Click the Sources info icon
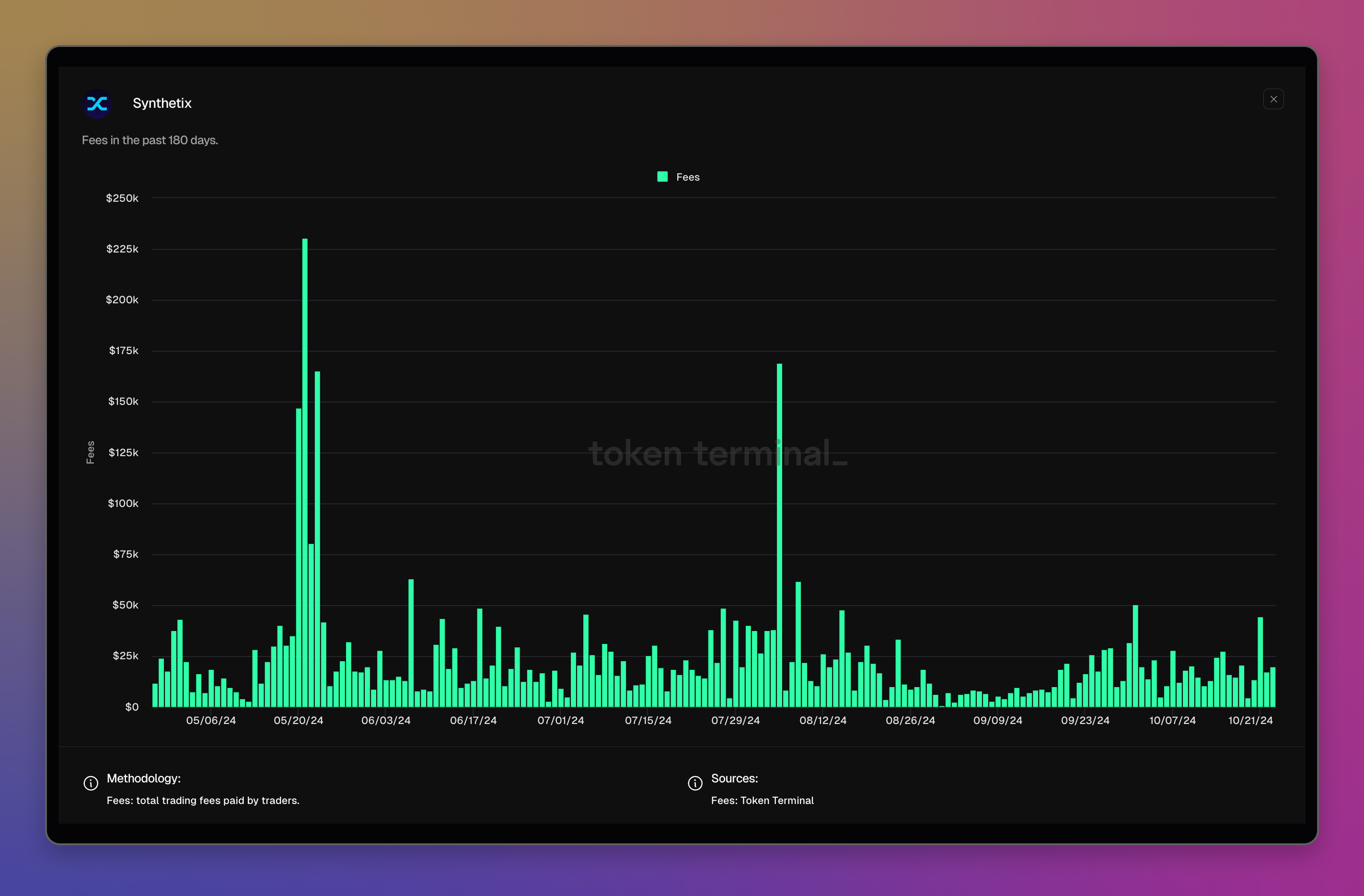 point(694,783)
